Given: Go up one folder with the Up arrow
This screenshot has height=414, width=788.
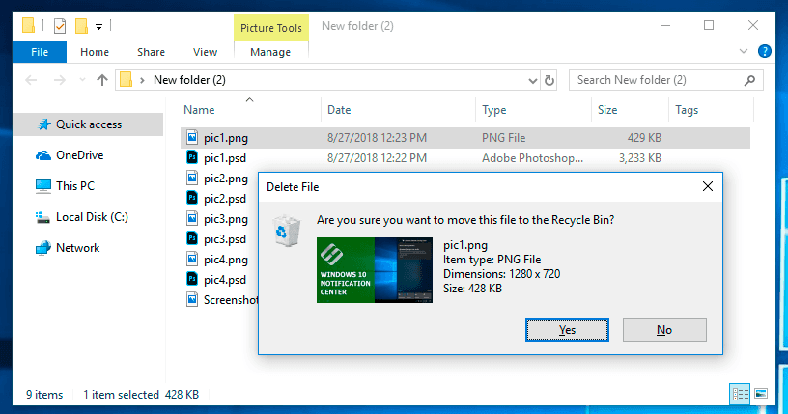Looking at the screenshot, I should click(x=102, y=80).
